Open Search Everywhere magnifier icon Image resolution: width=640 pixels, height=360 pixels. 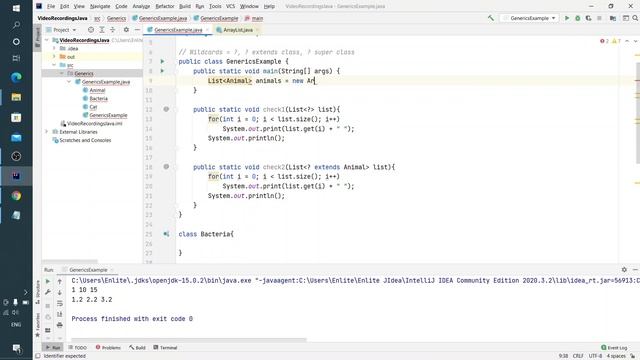click(636, 18)
